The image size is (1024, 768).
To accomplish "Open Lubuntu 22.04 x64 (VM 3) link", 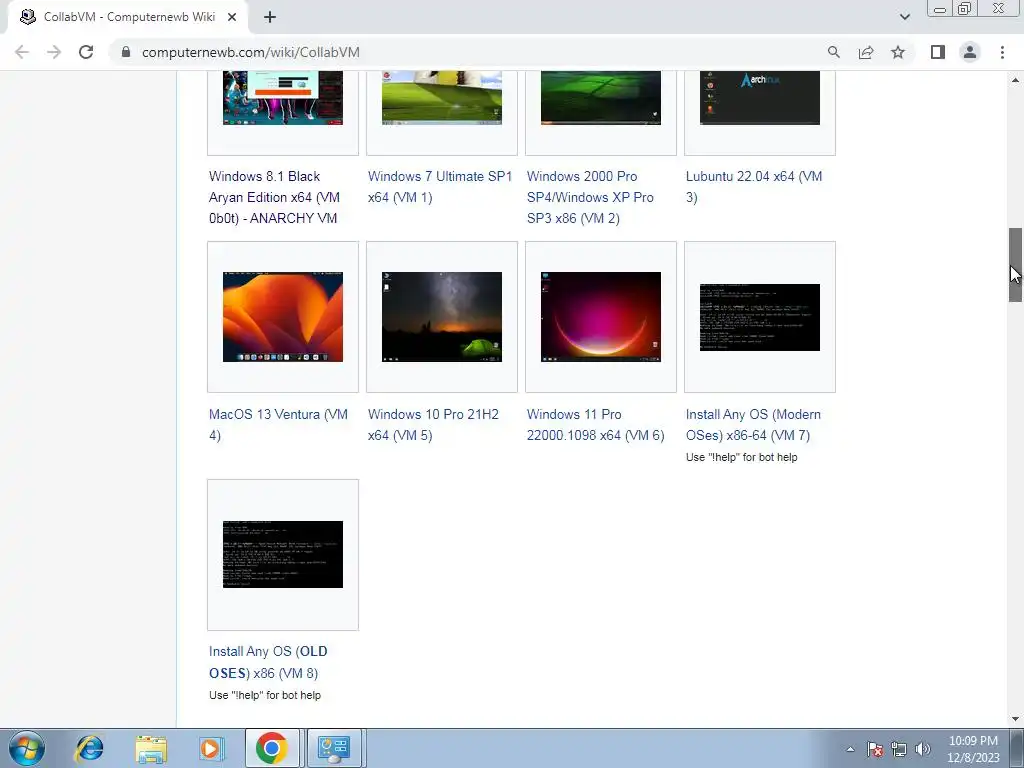I will (x=754, y=187).
